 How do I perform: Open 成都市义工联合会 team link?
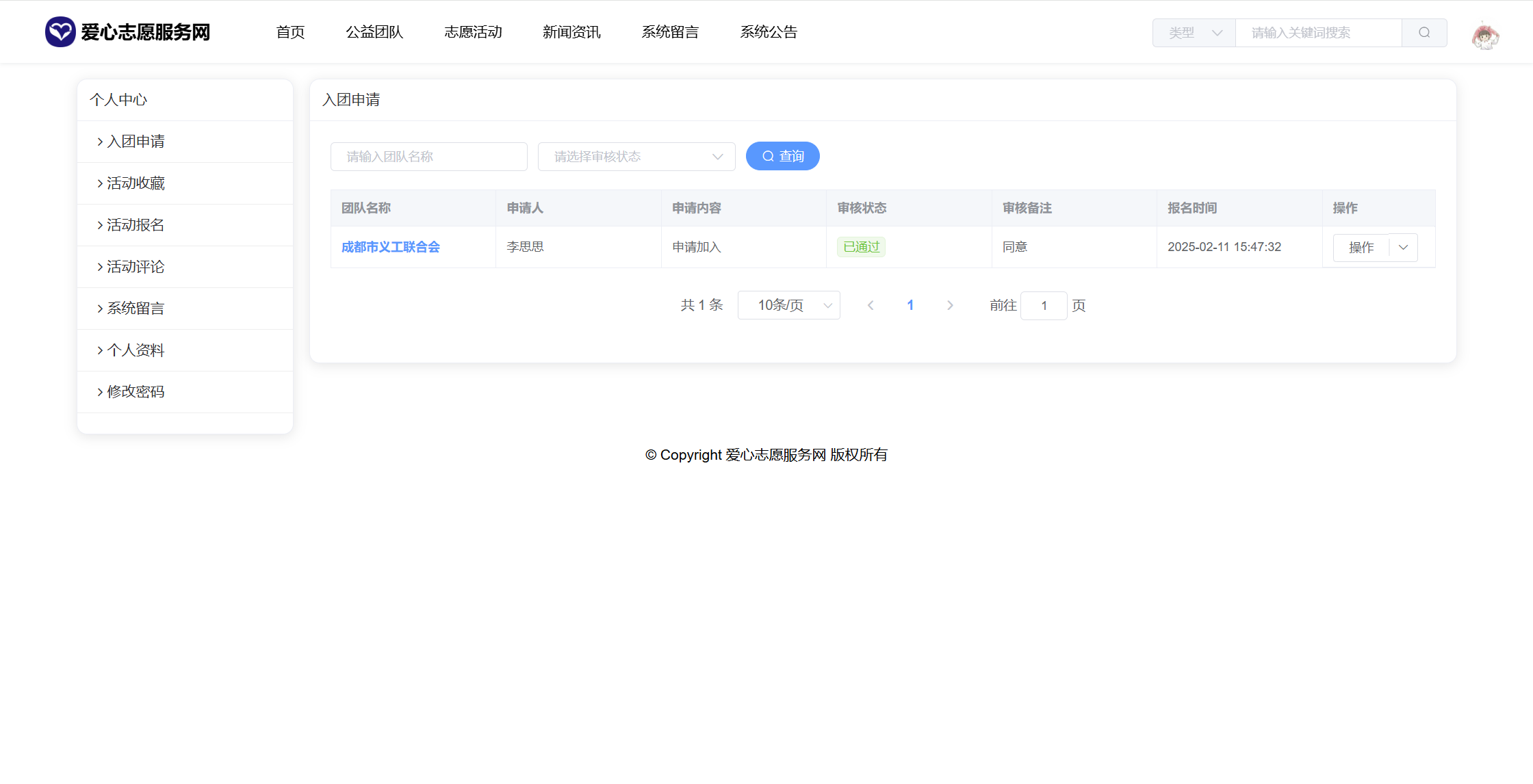pyautogui.click(x=390, y=247)
